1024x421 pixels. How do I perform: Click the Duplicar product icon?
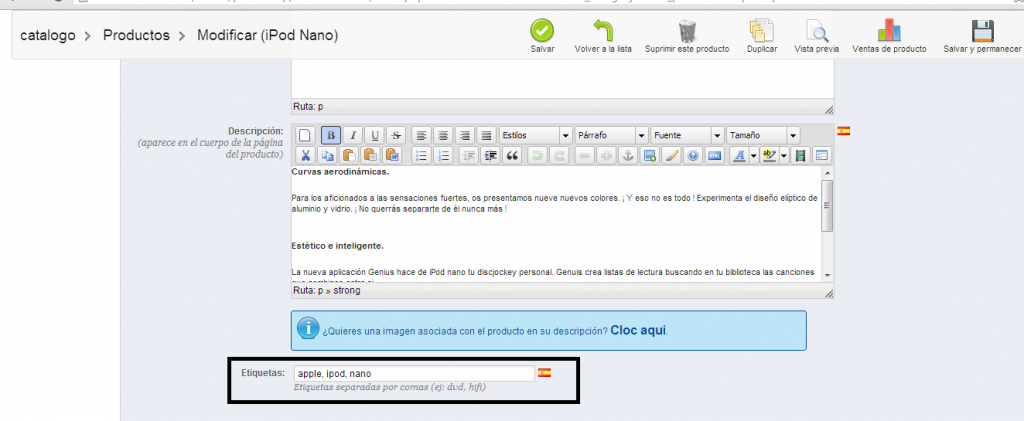[762, 31]
